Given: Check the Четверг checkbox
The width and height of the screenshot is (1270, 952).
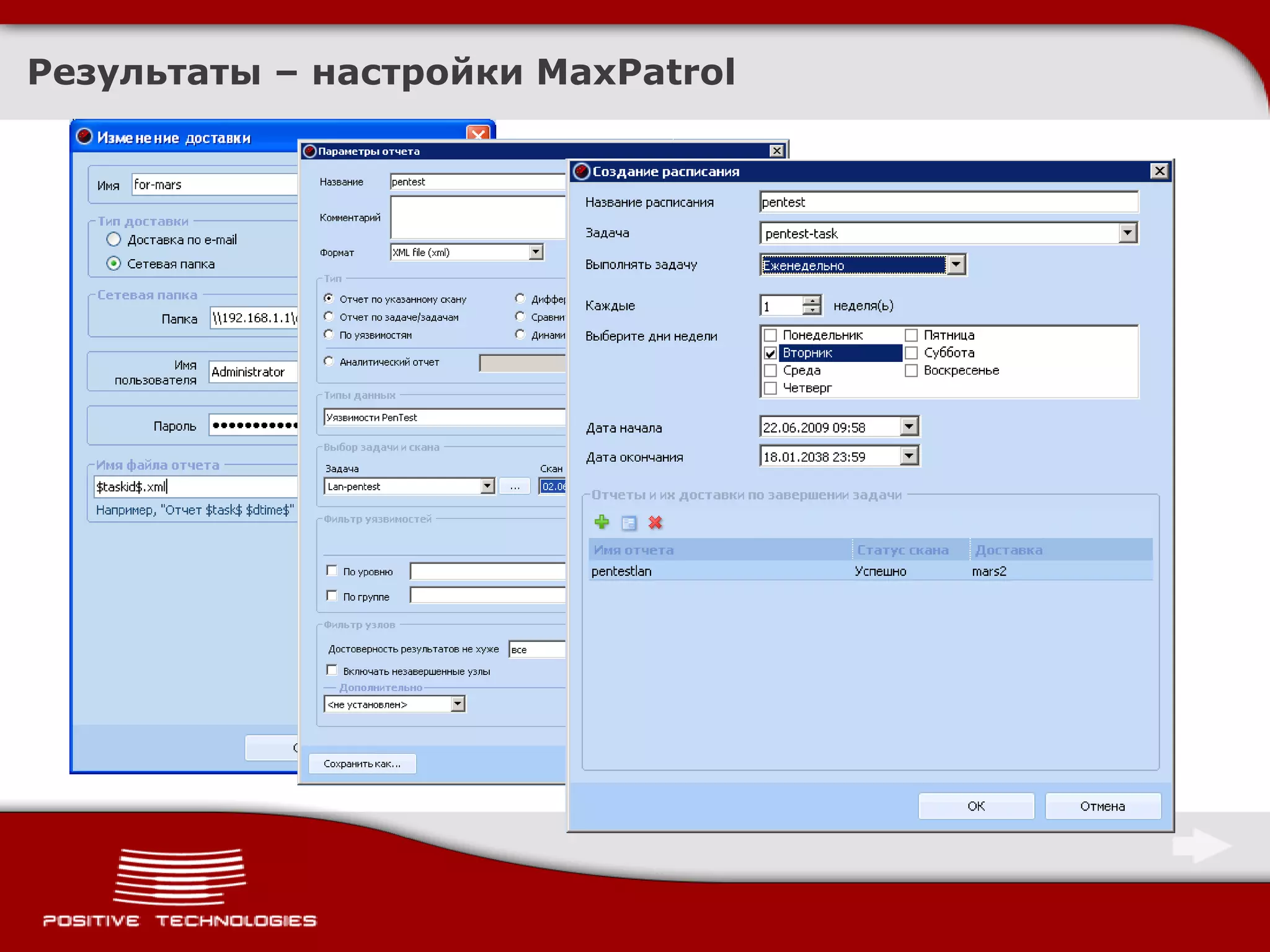Looking at the screenshot, I should [x=770, y=388].
